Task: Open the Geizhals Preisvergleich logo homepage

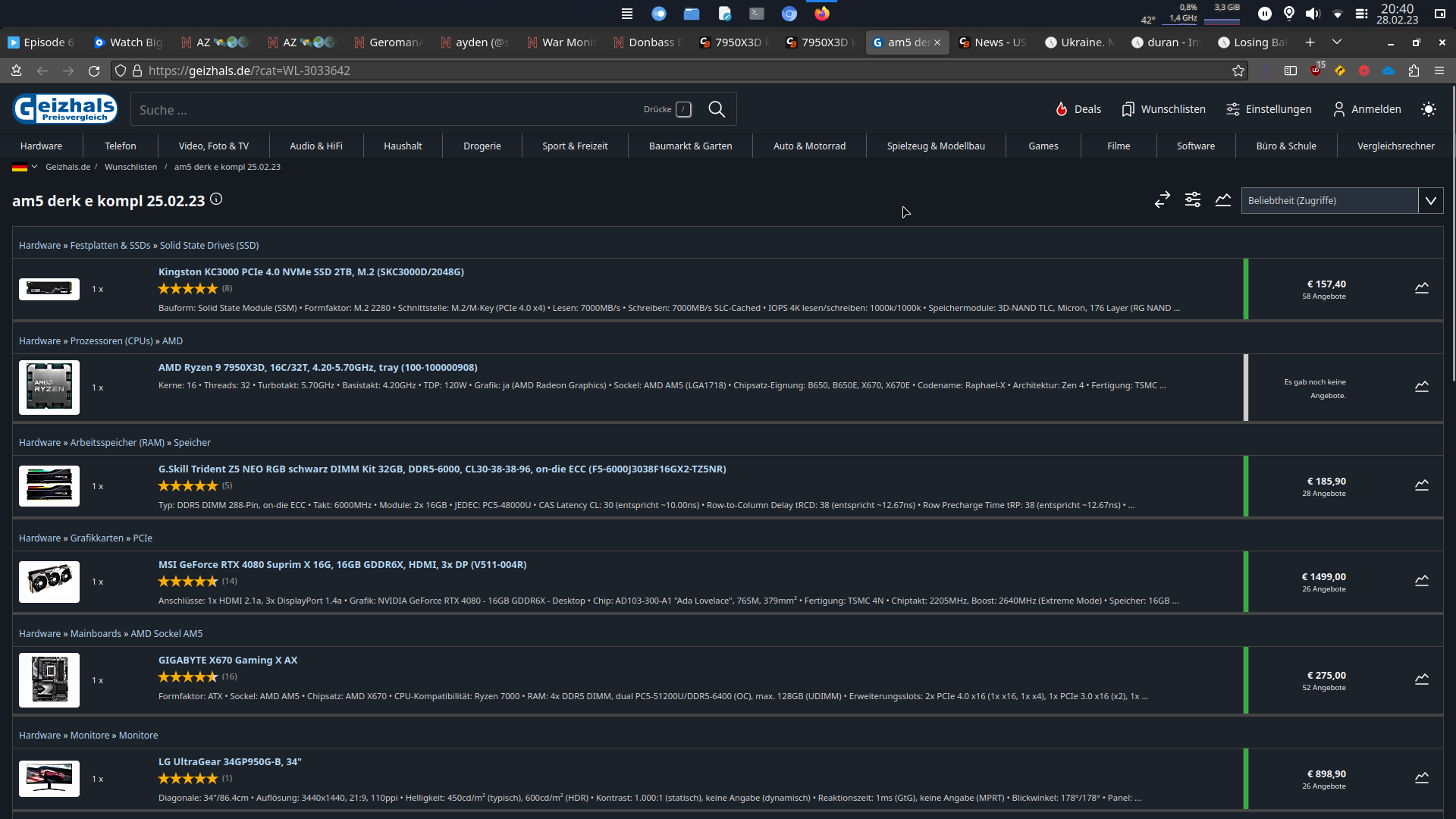Action: [65, 109]
